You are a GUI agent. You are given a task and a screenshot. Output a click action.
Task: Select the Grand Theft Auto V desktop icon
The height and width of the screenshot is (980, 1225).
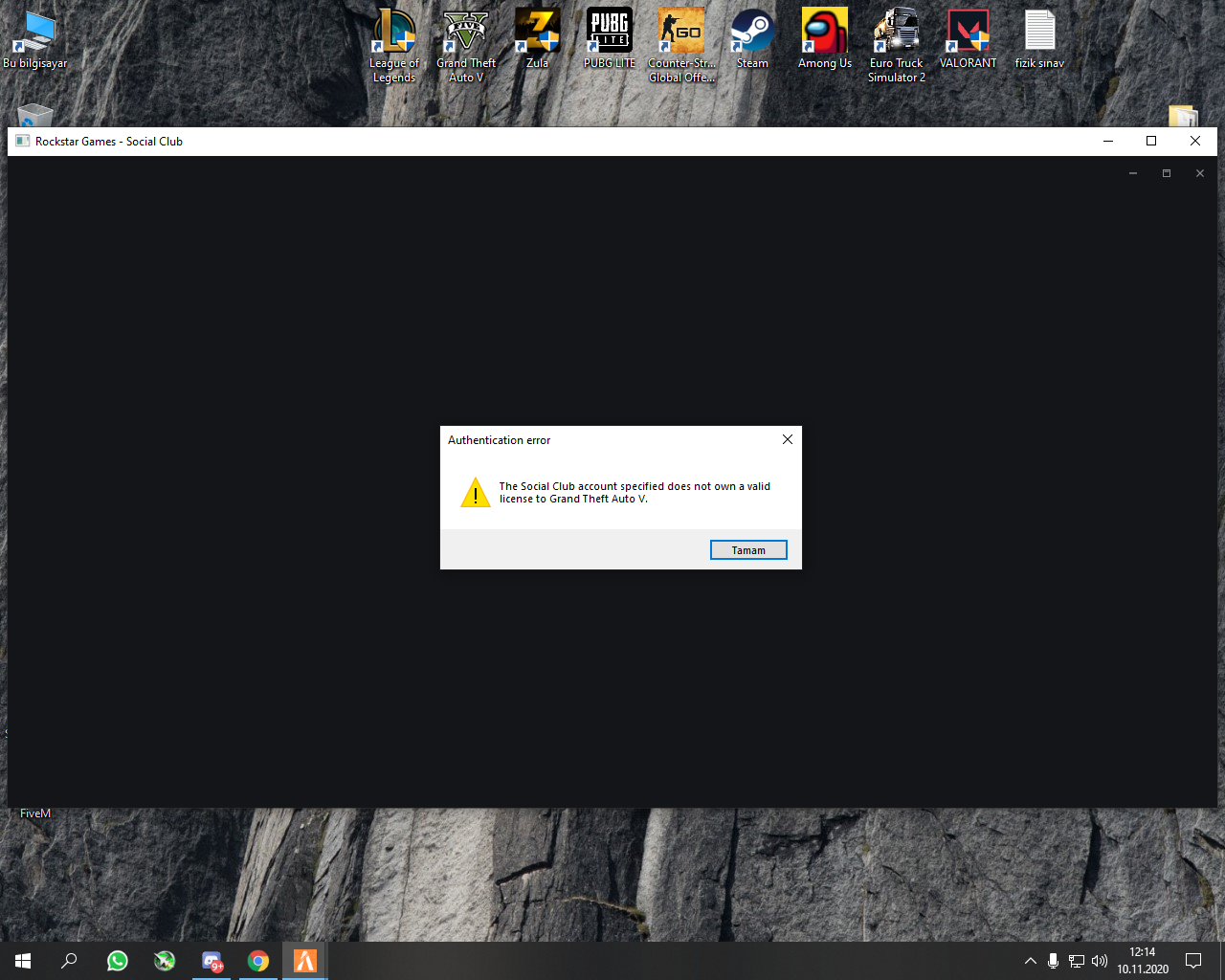coord(466,45)
